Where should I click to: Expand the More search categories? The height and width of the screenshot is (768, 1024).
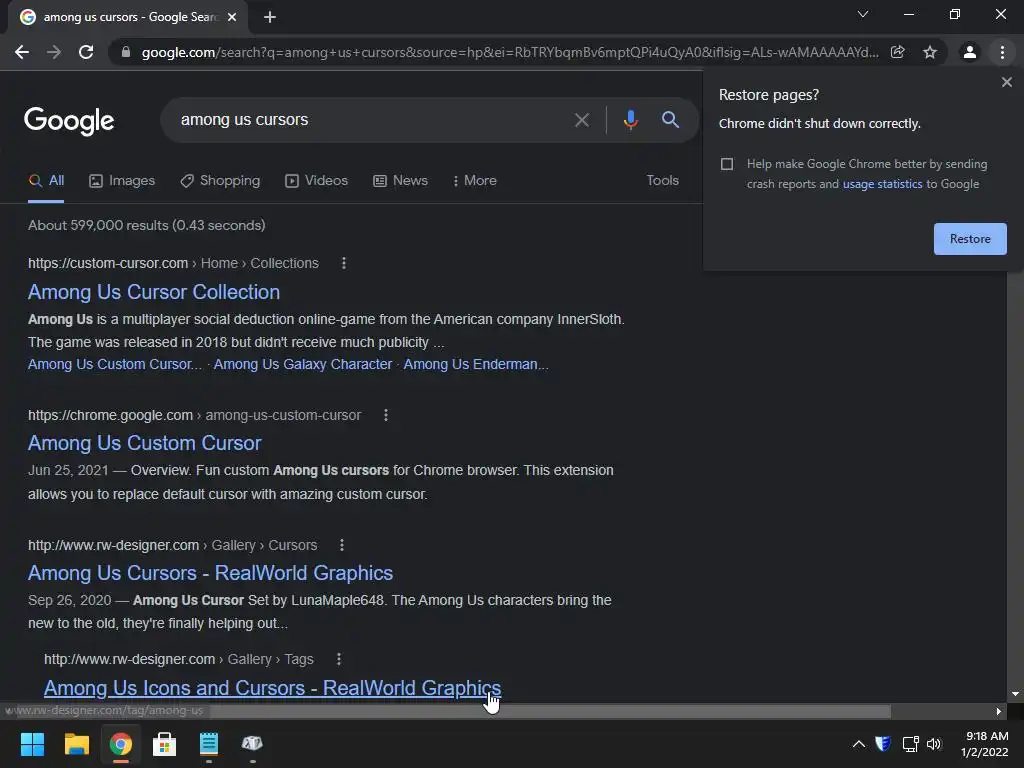475,181
